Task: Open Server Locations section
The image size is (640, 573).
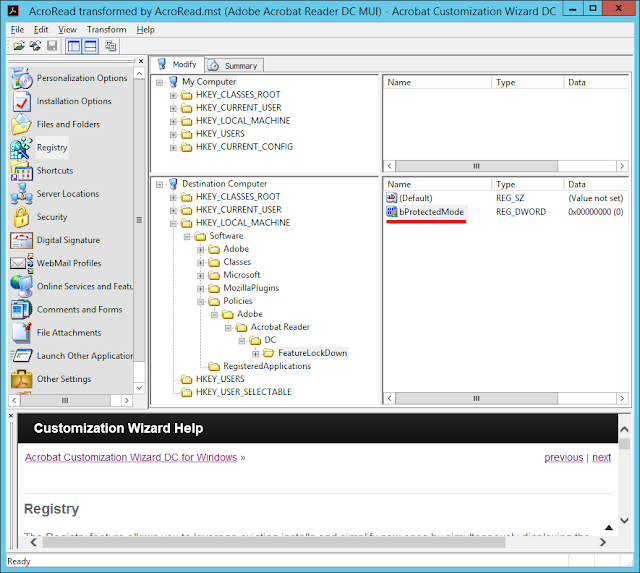Action: [x=68, y=194]
